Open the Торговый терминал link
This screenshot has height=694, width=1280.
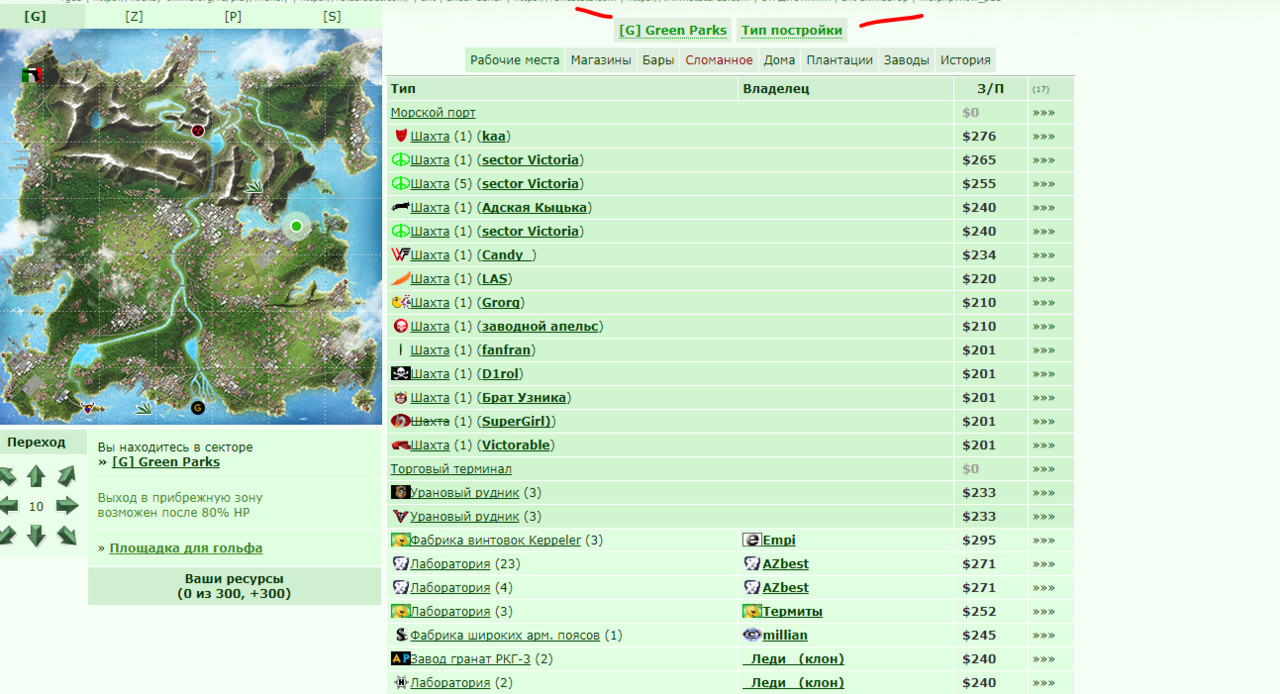click(x=451, y=469)
